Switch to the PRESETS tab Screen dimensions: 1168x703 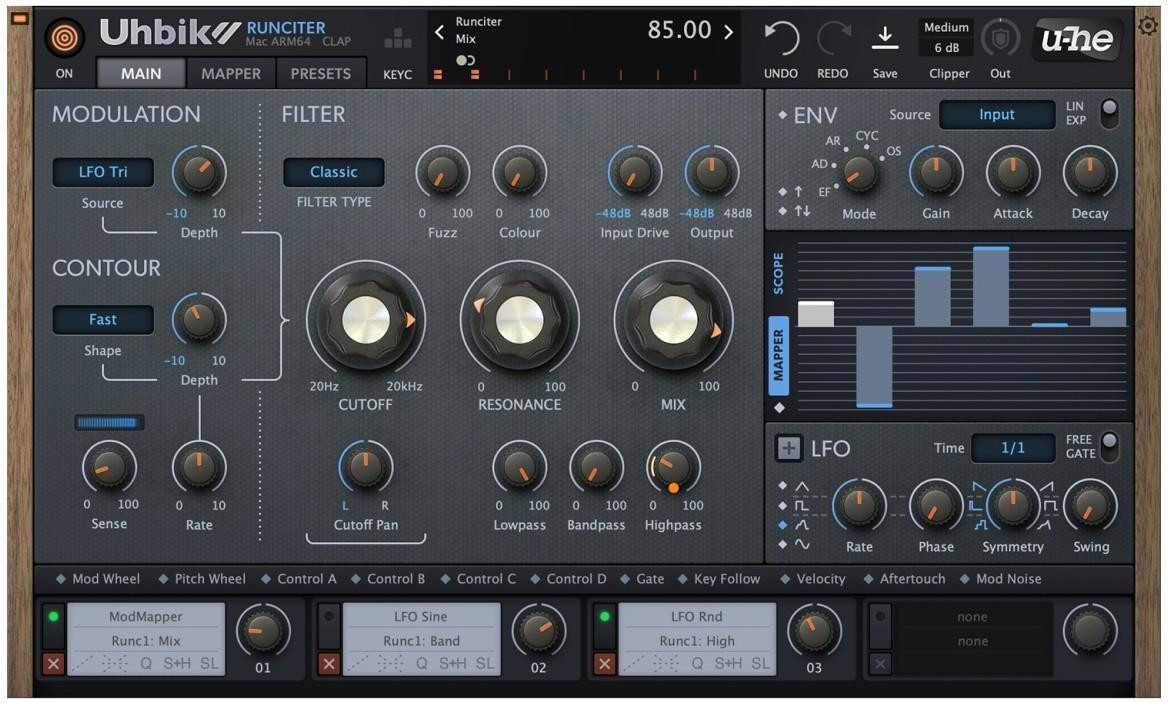[x=320, y=74]
